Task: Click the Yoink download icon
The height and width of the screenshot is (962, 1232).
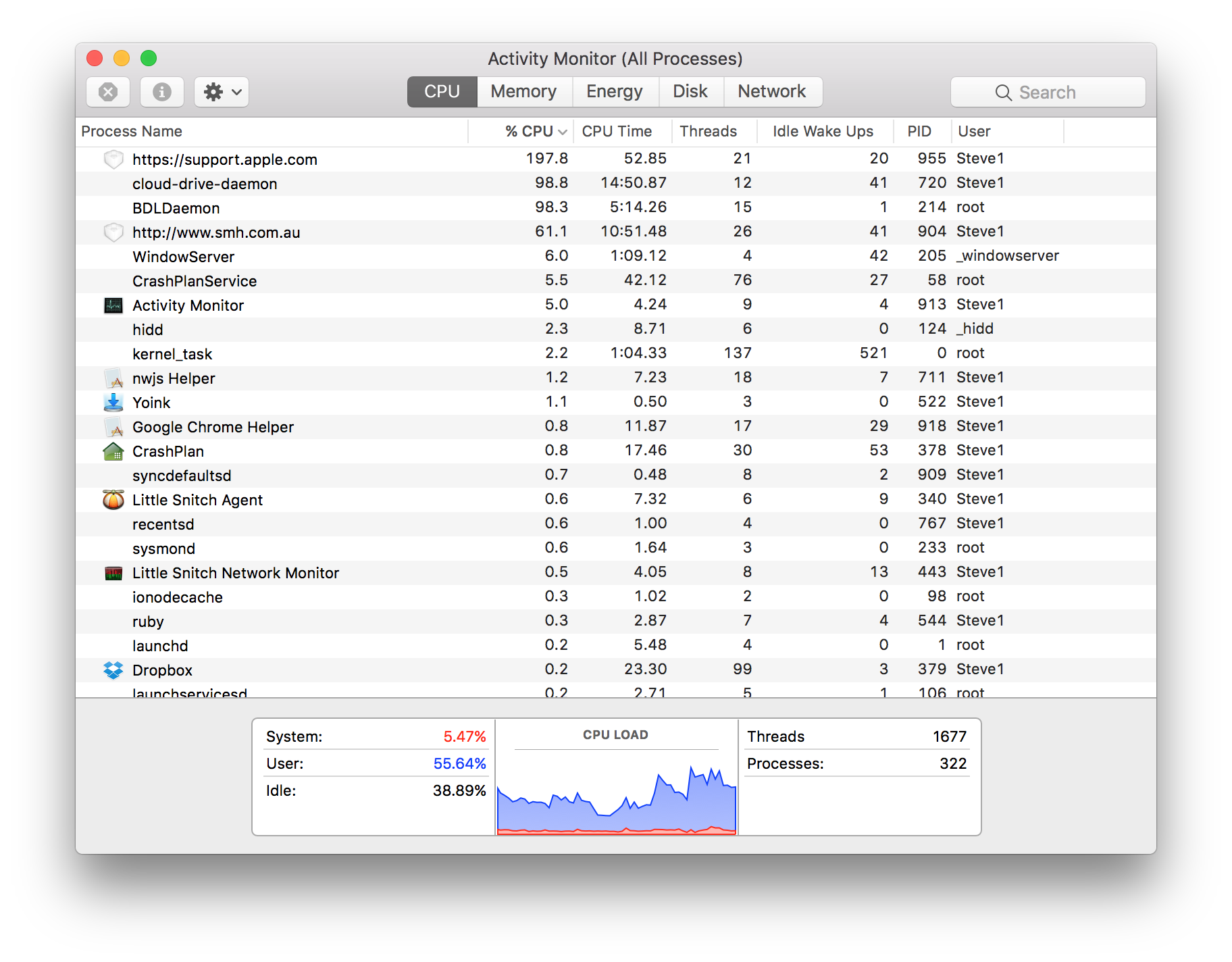Action: pos(113,403)
